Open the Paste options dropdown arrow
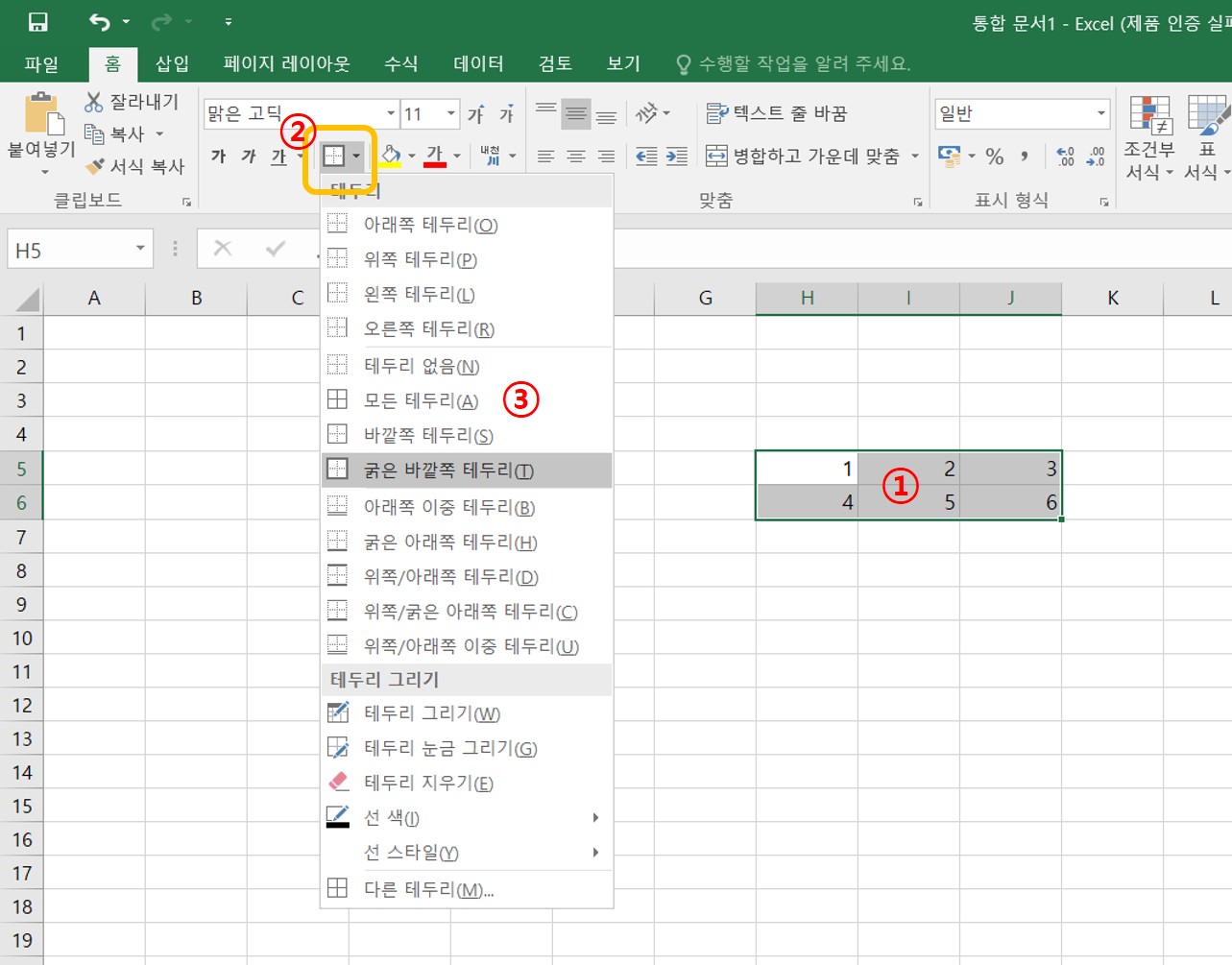Image resolution: width=1232 pixels, height=965 pixels. point(44,172)
